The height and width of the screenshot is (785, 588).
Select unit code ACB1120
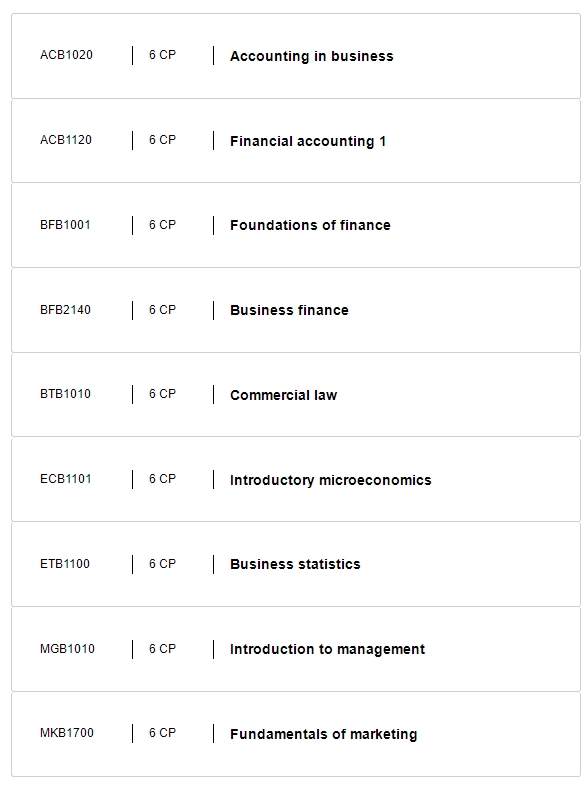pyautogui.click(x=66, y=140)
